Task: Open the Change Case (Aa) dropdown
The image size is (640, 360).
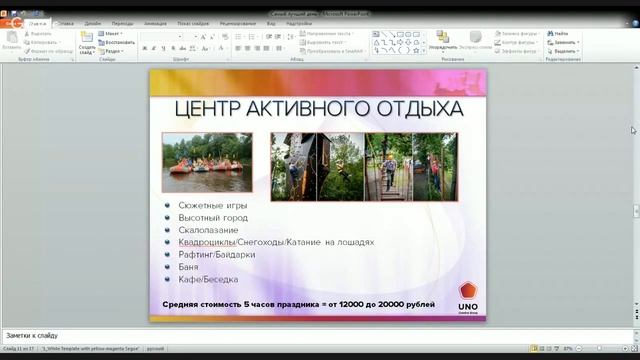Action: point(205,49)
